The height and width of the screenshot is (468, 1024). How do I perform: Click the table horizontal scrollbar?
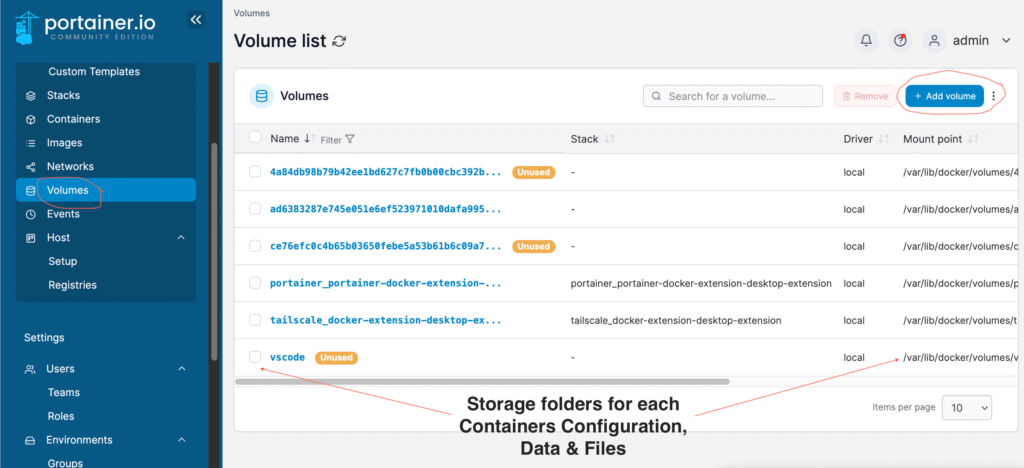pos(482,381)
